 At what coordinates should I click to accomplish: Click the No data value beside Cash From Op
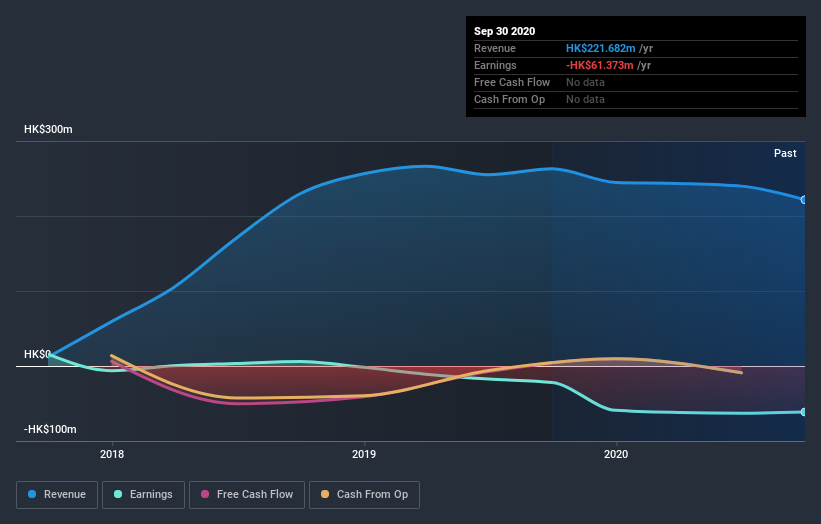pos(585,99)
